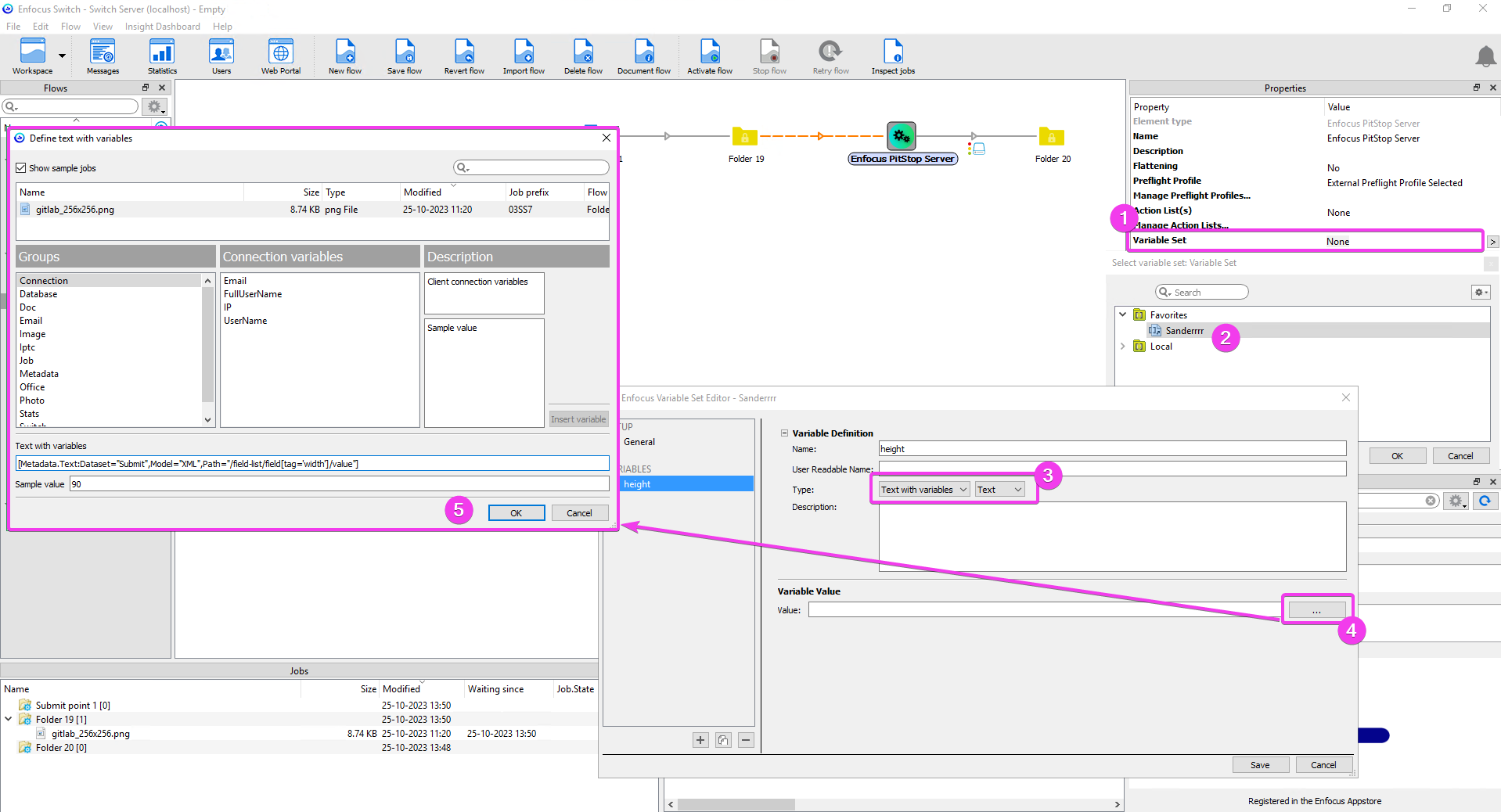Launch the Web Portal icon

click(280, 56)
